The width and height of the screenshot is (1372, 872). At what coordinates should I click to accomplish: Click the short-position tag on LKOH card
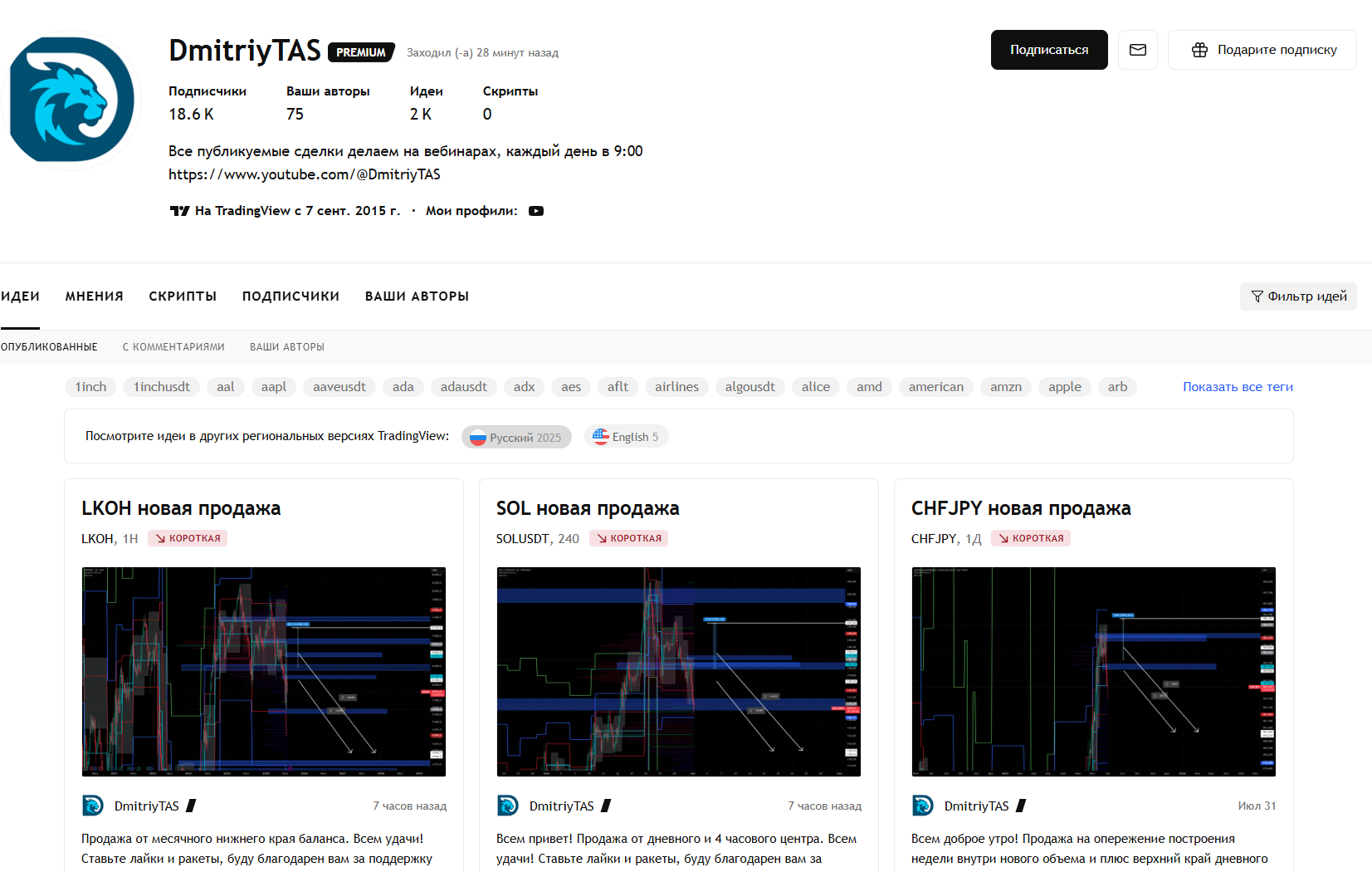[188, 538]
